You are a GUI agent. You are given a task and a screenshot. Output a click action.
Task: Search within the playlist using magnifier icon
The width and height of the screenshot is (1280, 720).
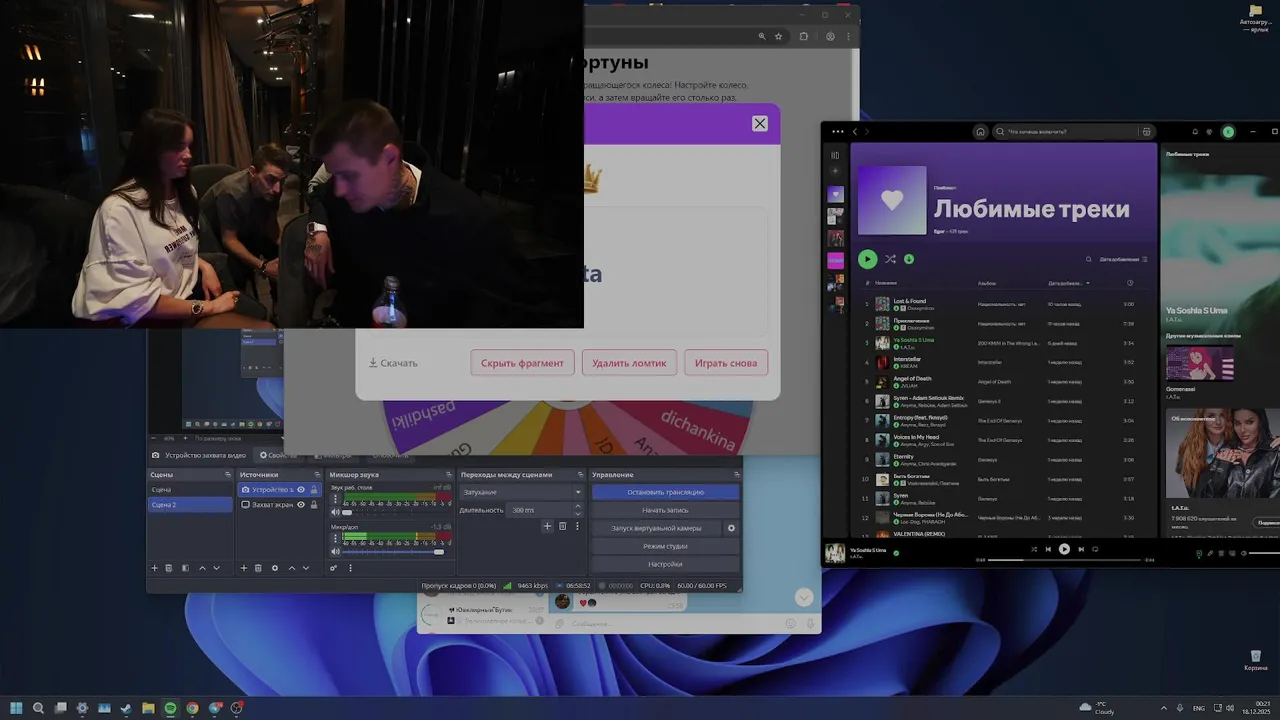coord(1089,260)
